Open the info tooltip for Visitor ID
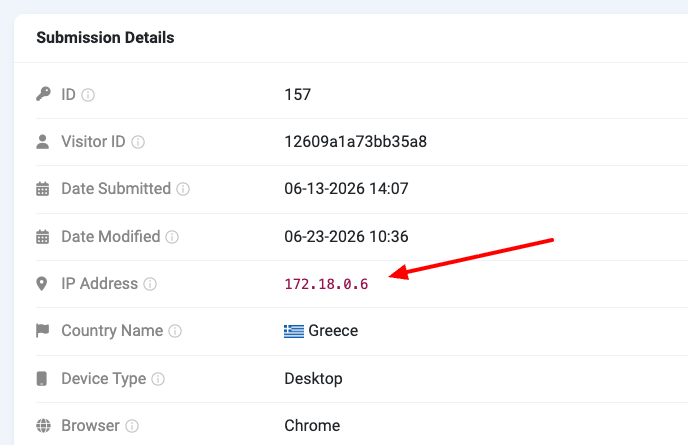The width and height of the screenshot is (688, 445). 138,142
